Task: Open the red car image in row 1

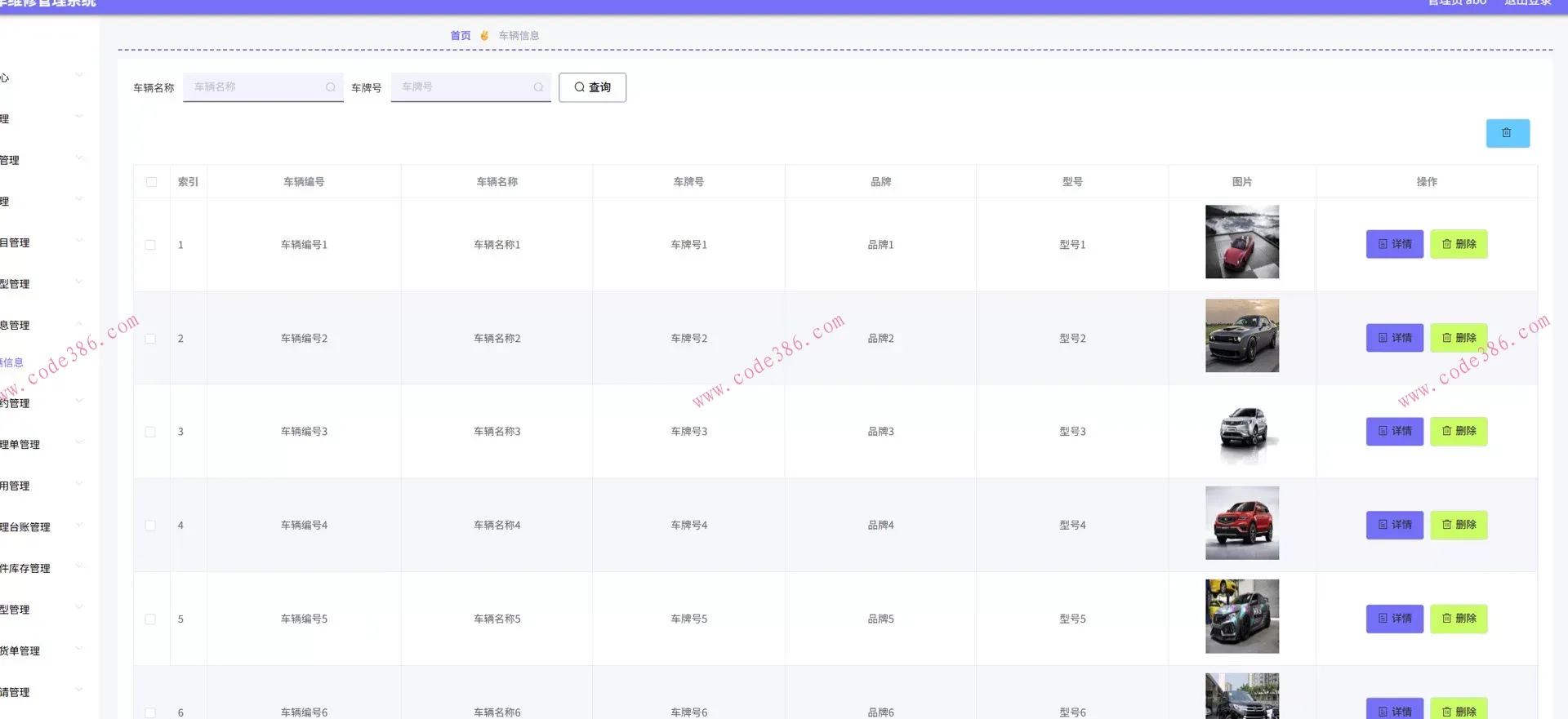Action: pos(1242,242)
